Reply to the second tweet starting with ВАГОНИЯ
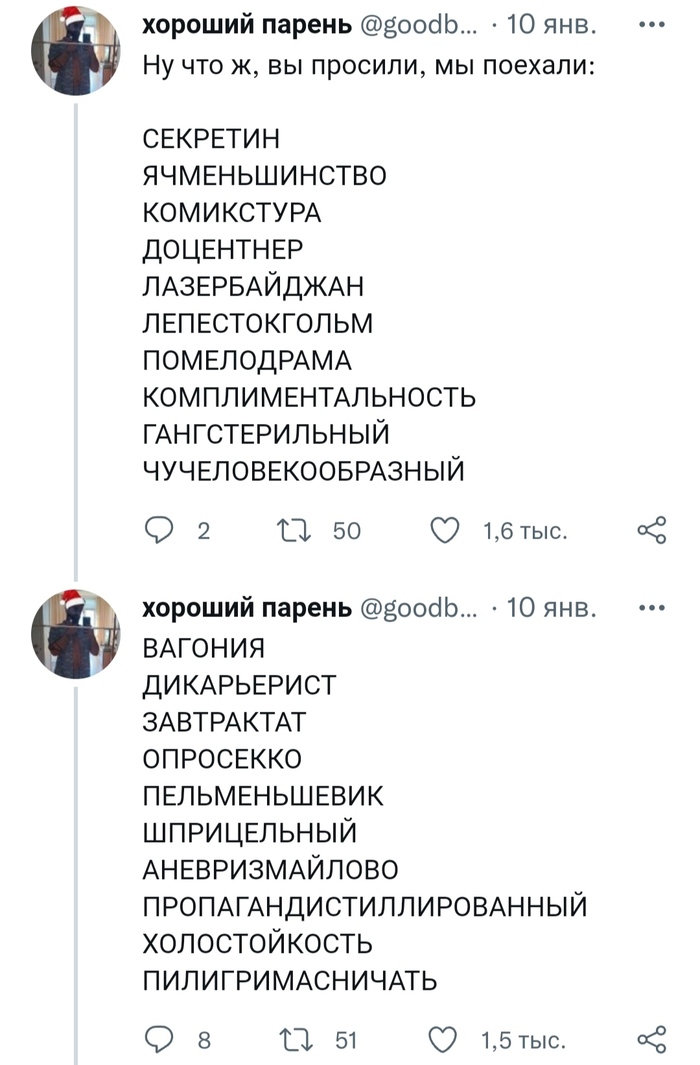Viewport: 700px width, 1065px height. [x=160, y=1039]
